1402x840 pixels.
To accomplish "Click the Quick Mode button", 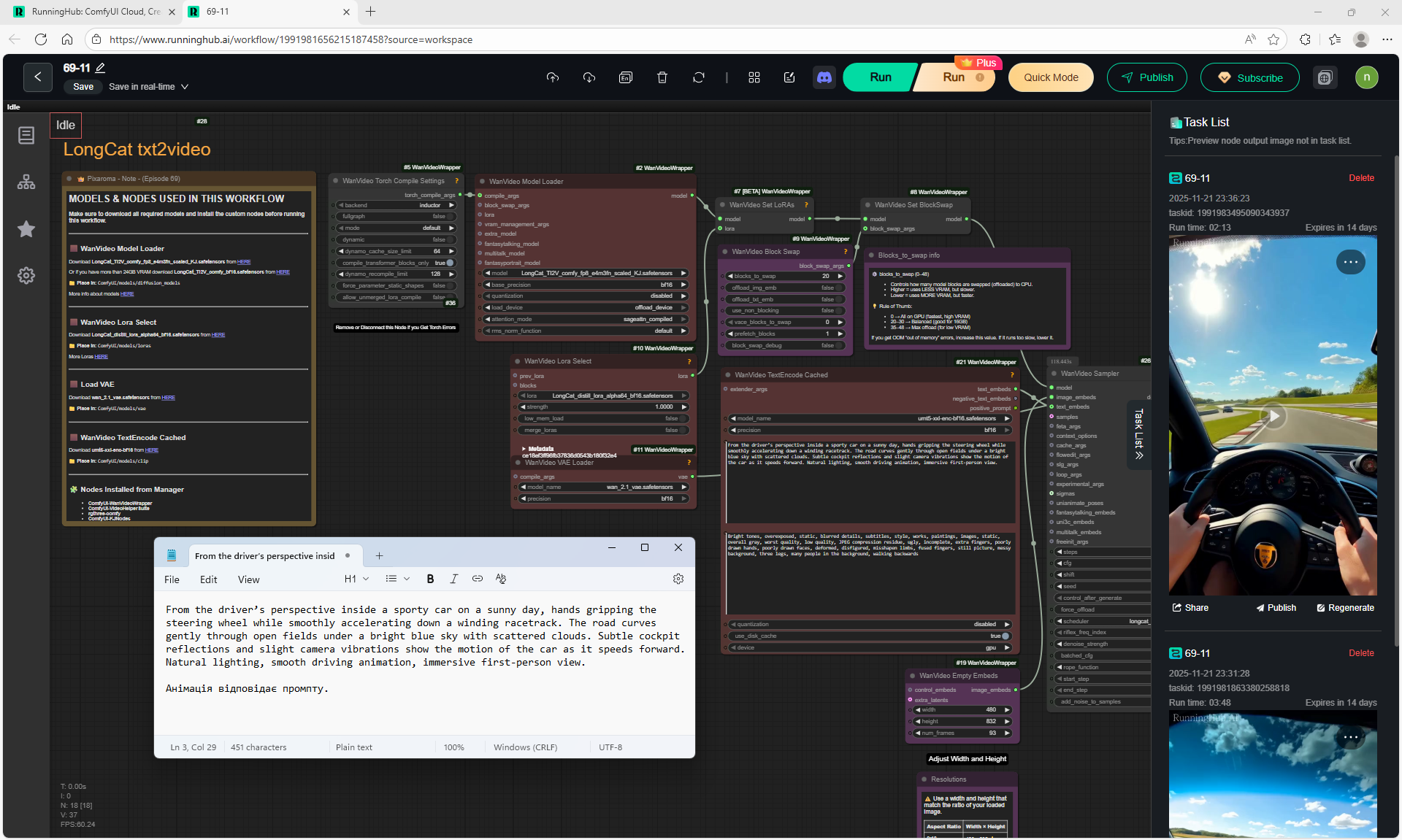I will [1050, 77].
